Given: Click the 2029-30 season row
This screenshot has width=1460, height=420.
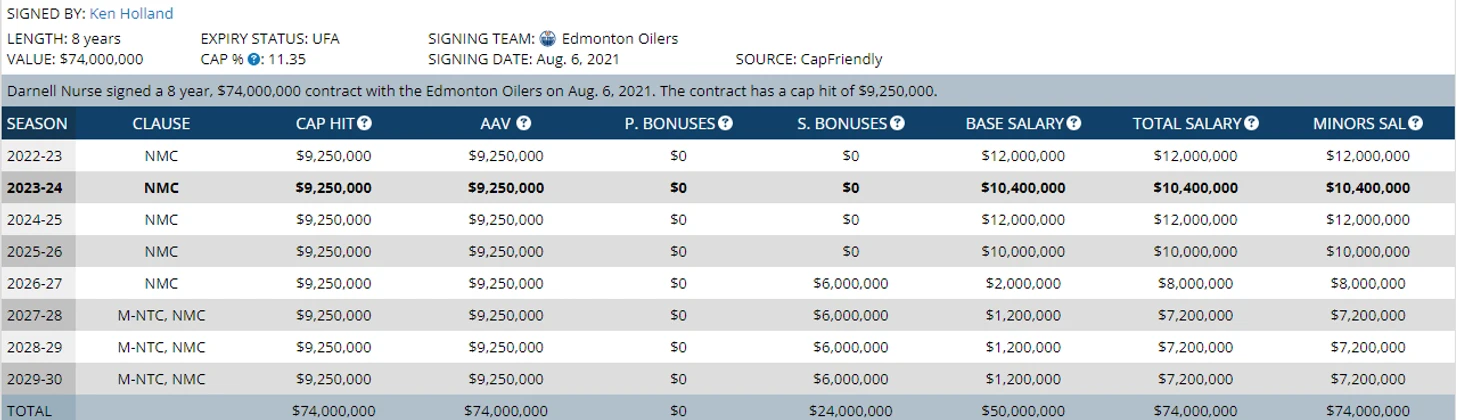Looking at the screenshot, I should click(35, 380).
